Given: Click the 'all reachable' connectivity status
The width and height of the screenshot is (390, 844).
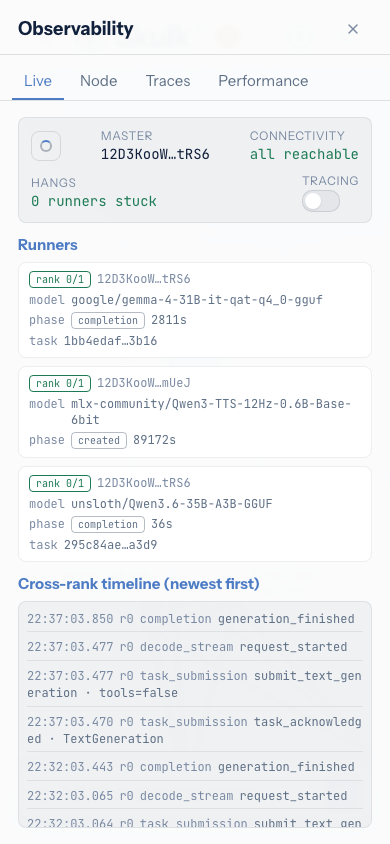Looking at the screenshot, I should 304,154.
